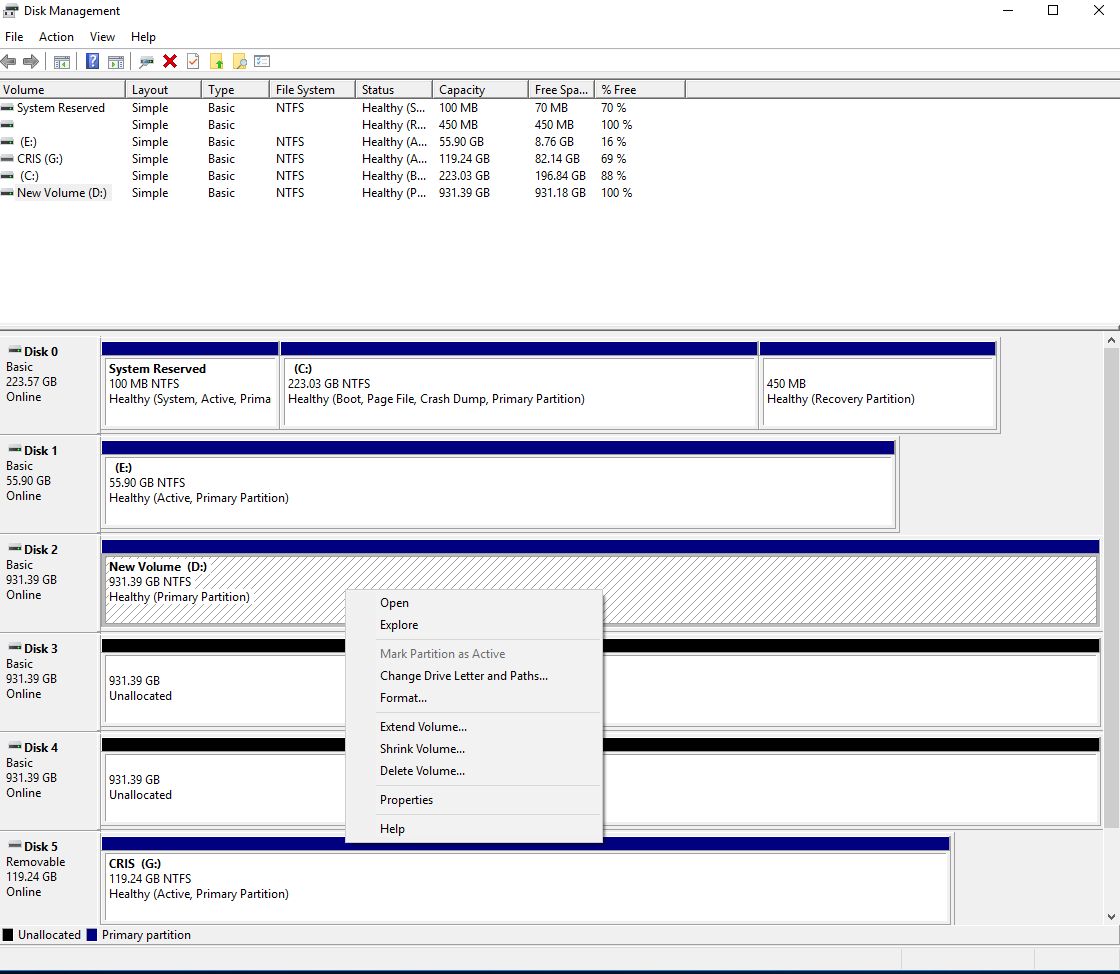
Task: Click the System Reserved volume icon in list
Action: [x=7, y=108]
